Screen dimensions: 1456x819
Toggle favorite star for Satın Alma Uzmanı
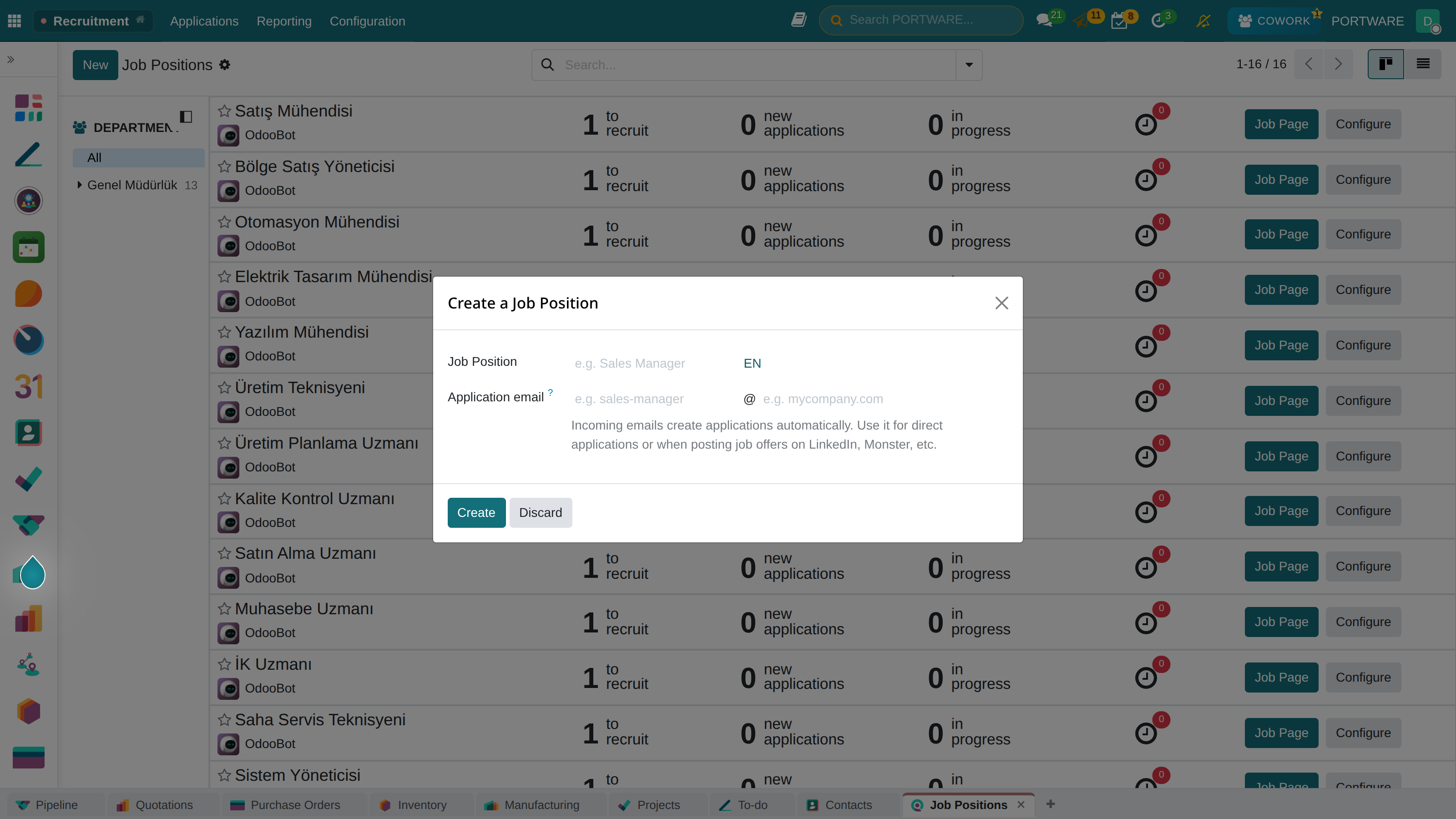point(224,553)
